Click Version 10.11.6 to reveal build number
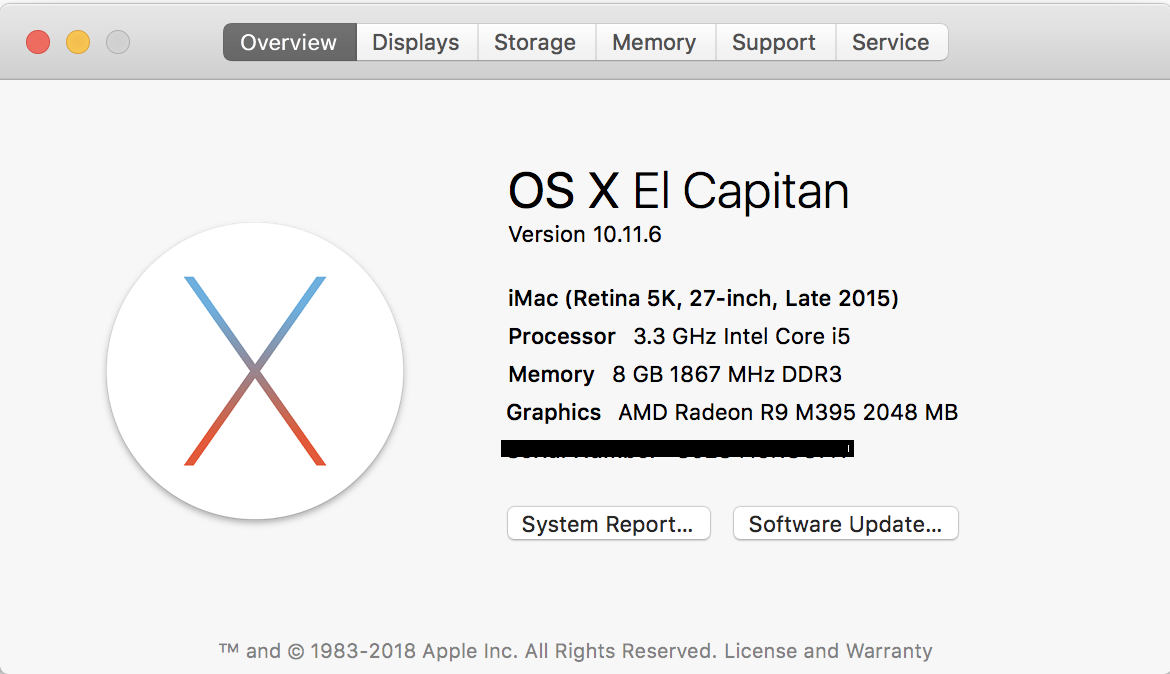Image resolution: width=1170 pixels, height=674 pixels. tap(585, 234)
